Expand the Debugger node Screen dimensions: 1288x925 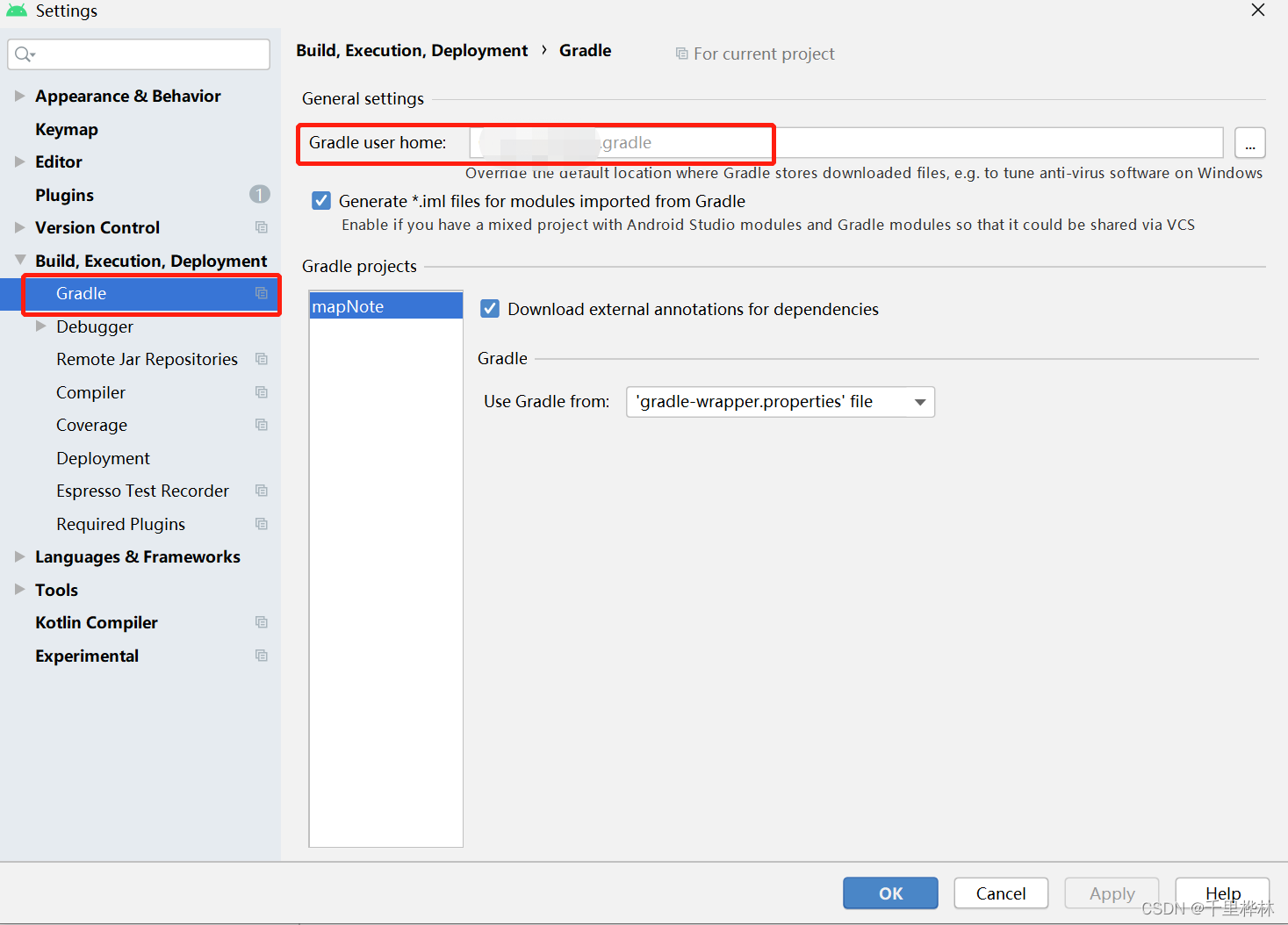tap(41, 326)
